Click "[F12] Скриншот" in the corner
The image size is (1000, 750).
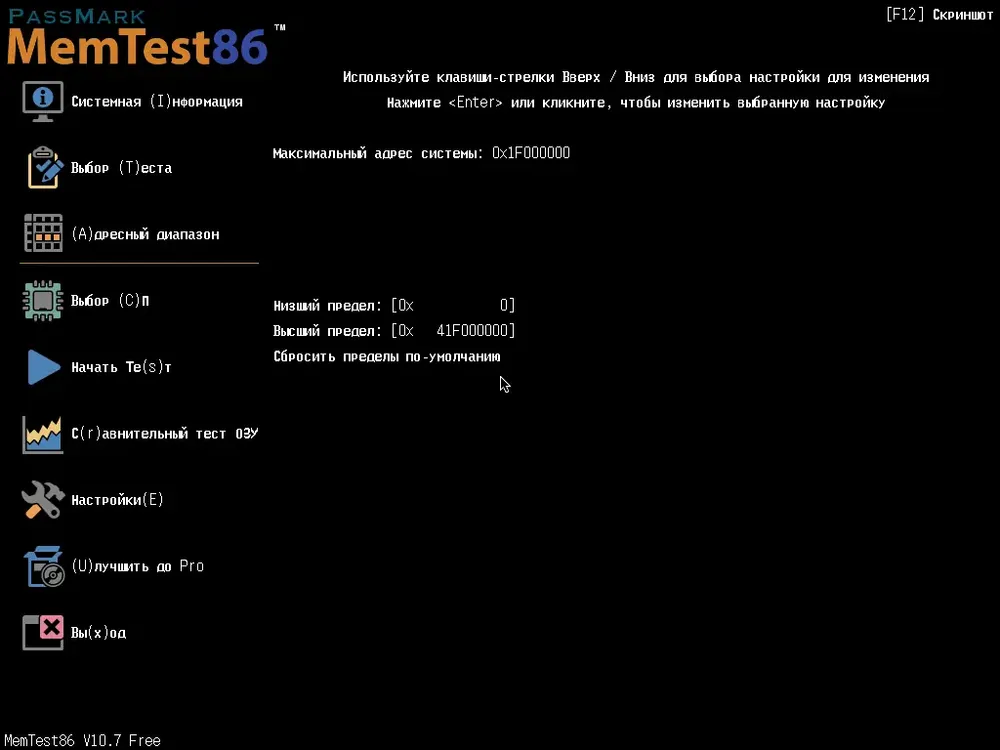(x=939, y=14)
